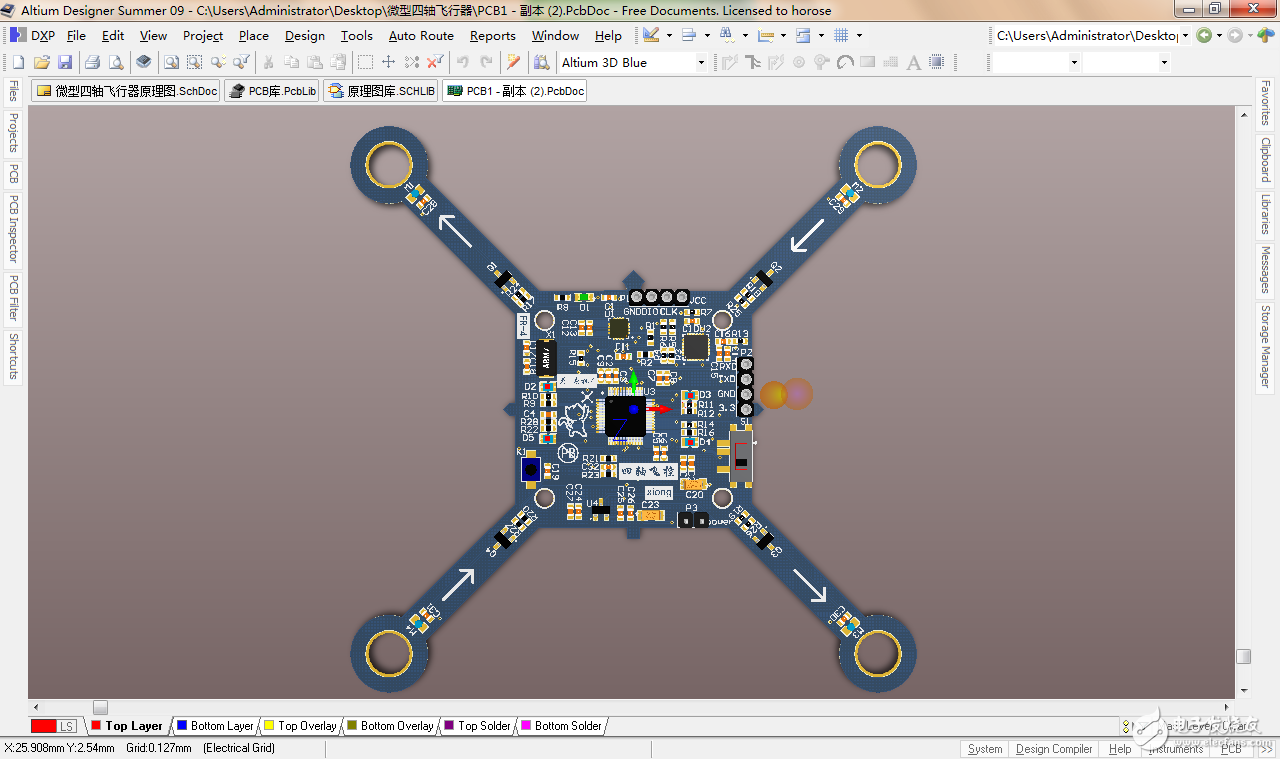The width and height of the screenshot is (1280, 759).
Task: Click the Place Component chip icon
Action: [937, 62]
